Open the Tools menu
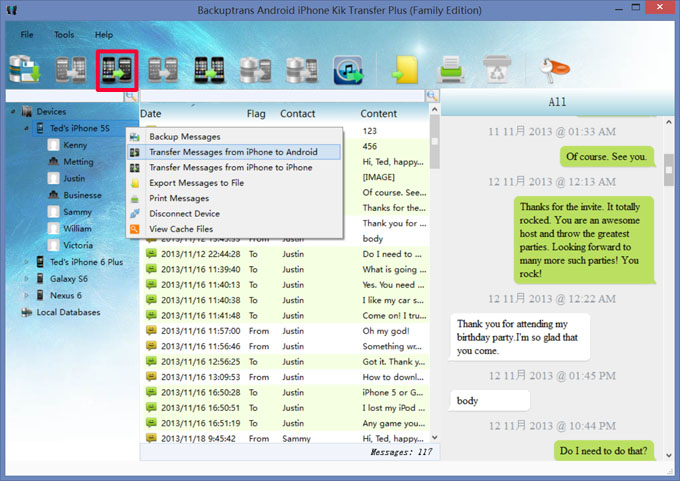The height and width of the screenshot is (481, 680). pyautogui.click(x=64, y=35)
